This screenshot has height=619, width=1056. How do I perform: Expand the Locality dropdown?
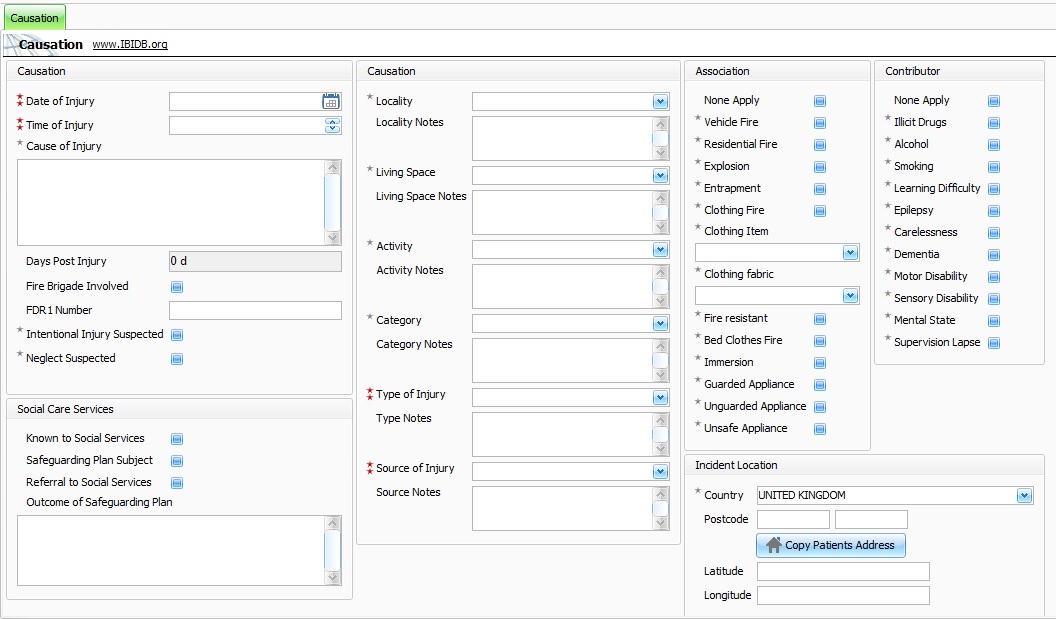tap(660, 101)
